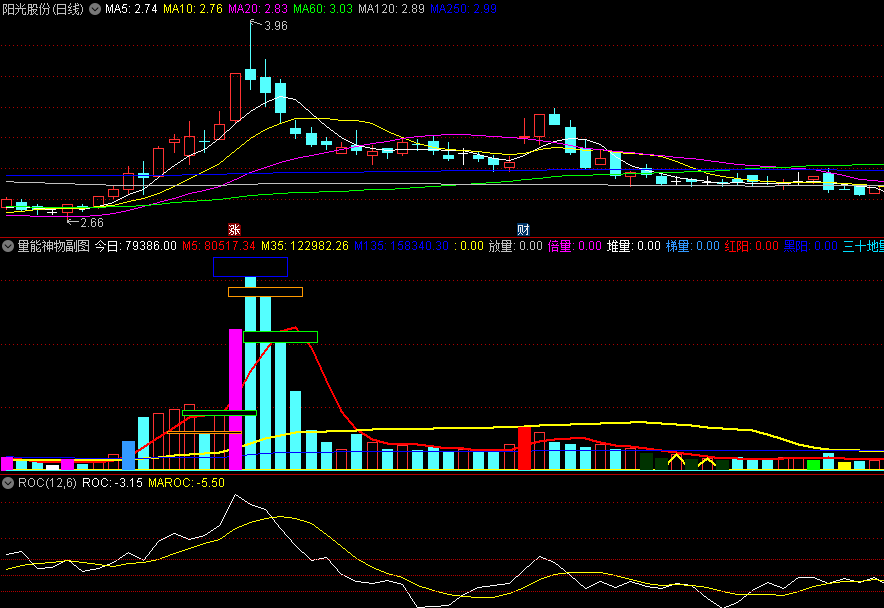Click the 量能神物副图 indicator name
884x608 pixels.
pyautogui.click(x=54, y=246)
